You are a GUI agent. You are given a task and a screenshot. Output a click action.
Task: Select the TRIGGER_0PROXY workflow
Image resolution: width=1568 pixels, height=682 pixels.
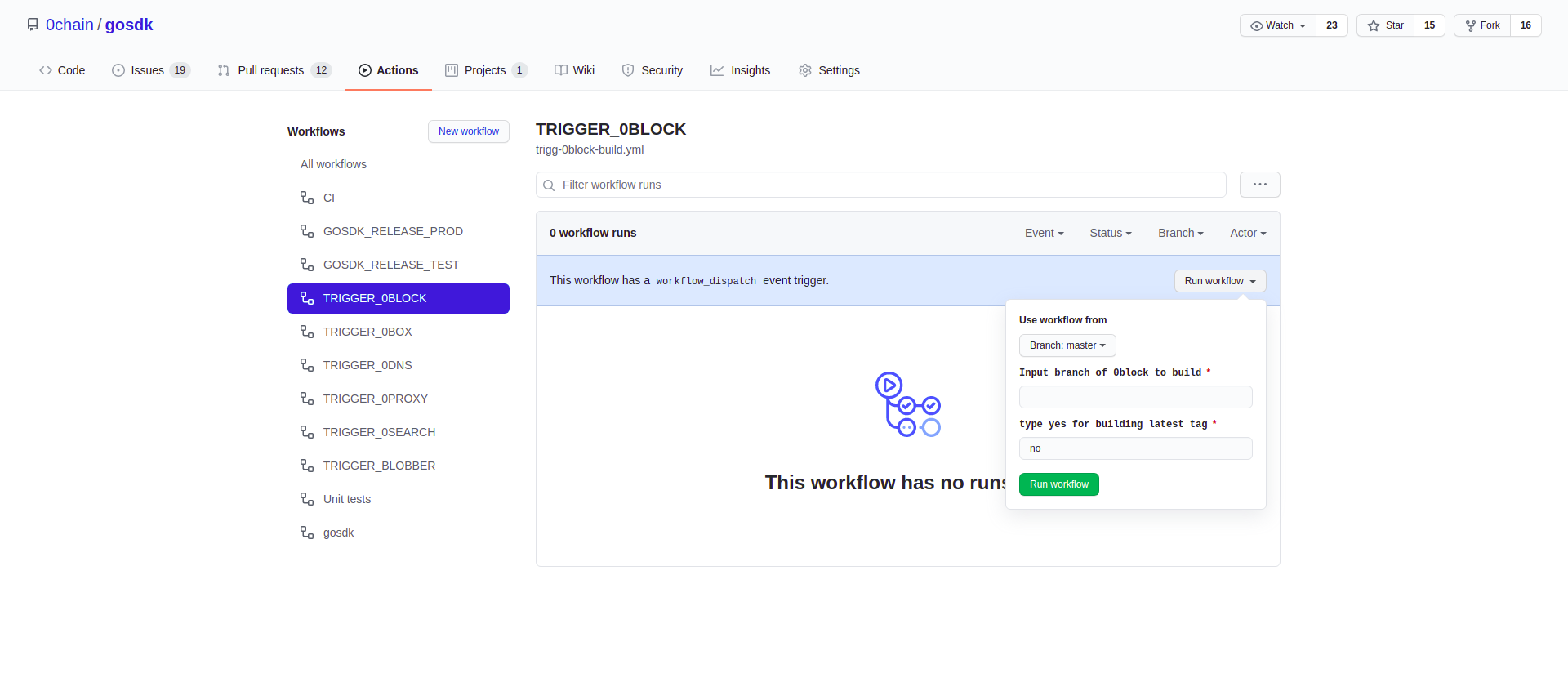click(399, 399)
